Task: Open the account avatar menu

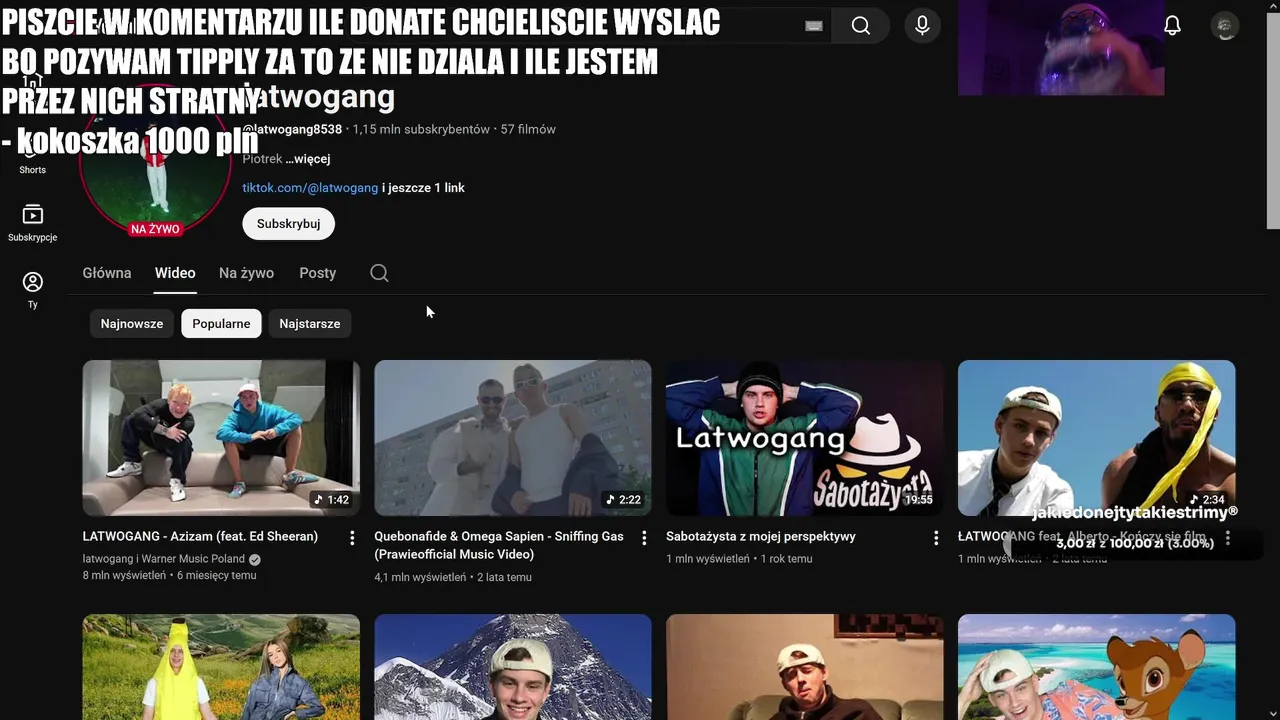Action: tap(1225, 26)
